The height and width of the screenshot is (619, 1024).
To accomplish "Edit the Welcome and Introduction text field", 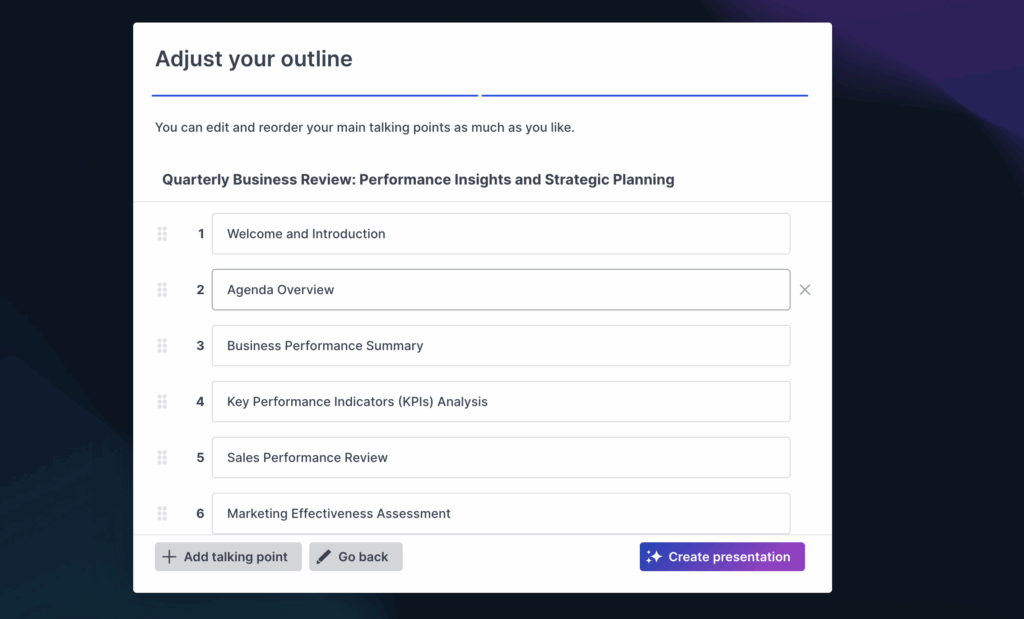I will (500, 234).
